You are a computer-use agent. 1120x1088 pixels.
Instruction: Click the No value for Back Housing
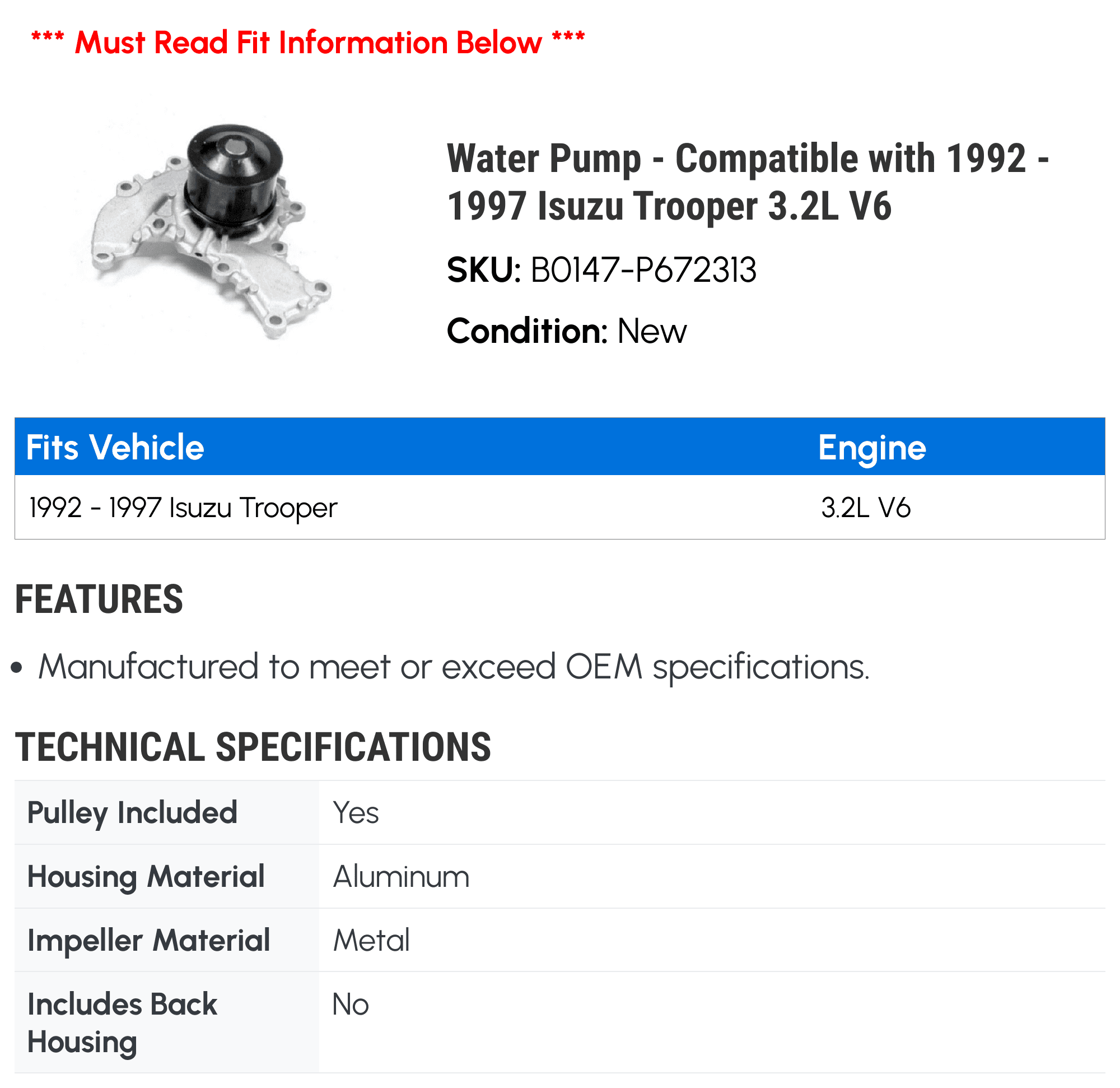pyautogui.click(x=351, y=1005)
